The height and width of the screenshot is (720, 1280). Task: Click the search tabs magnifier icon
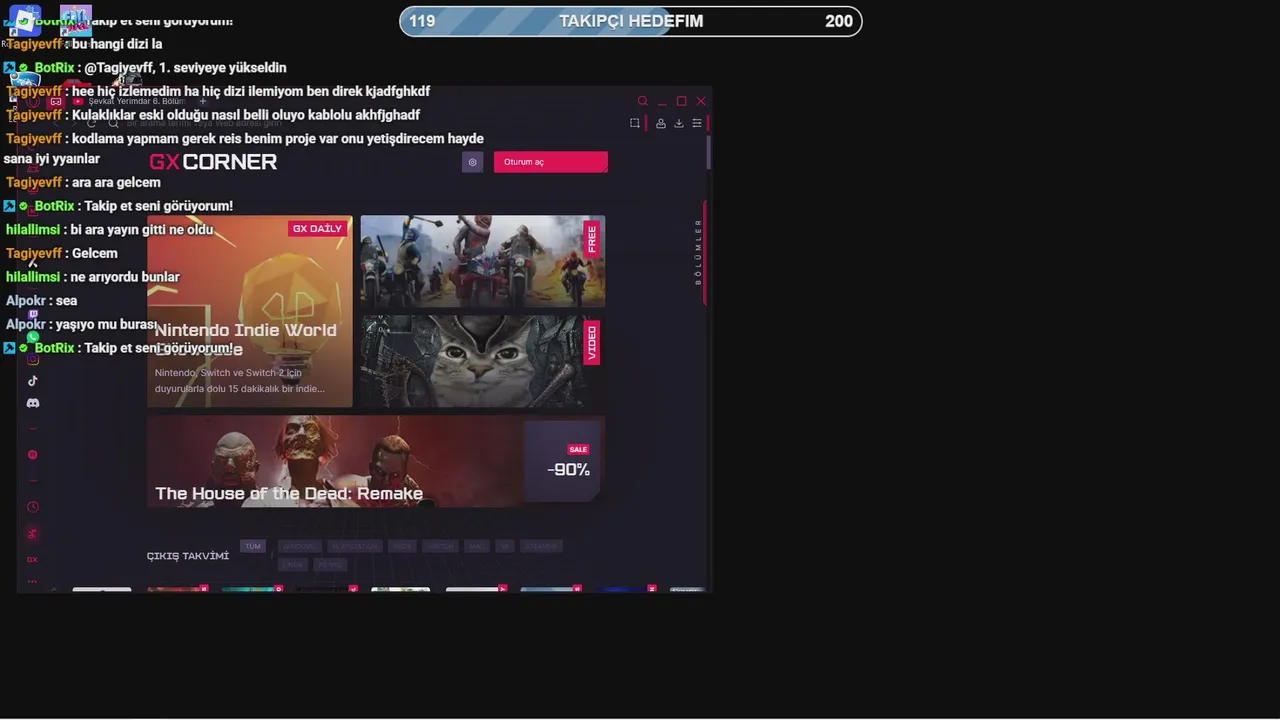(x=643, y=101)
